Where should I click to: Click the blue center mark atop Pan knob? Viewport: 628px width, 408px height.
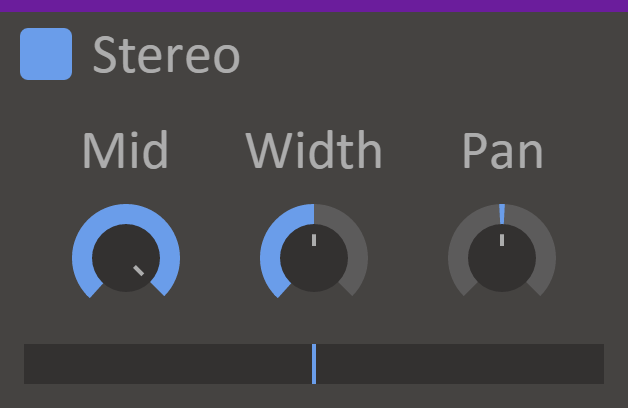(x=502, y=213)
